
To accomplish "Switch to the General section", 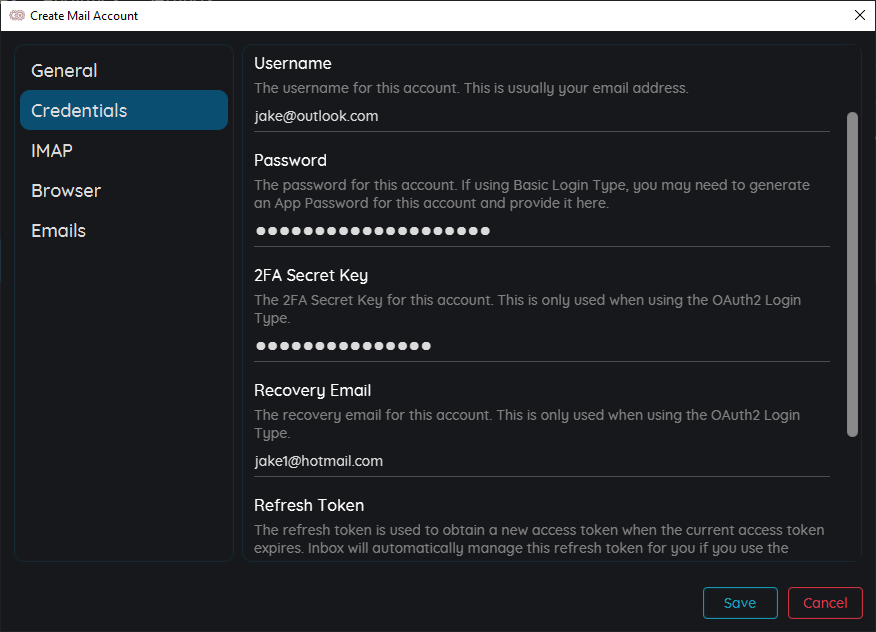I will click(64, 70).
